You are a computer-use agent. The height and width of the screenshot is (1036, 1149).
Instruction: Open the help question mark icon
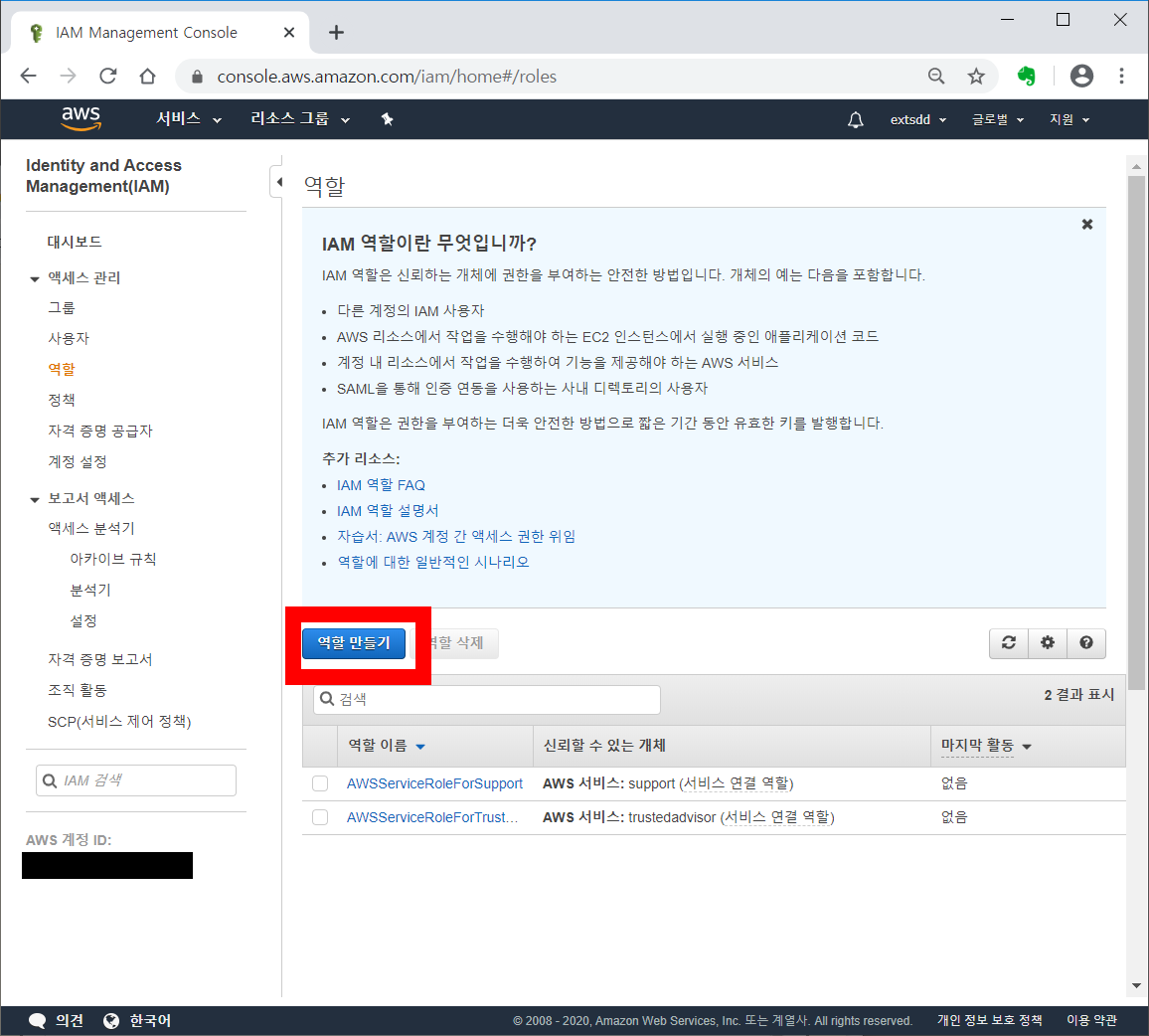pyautogui.click(x=1086, y=643)
